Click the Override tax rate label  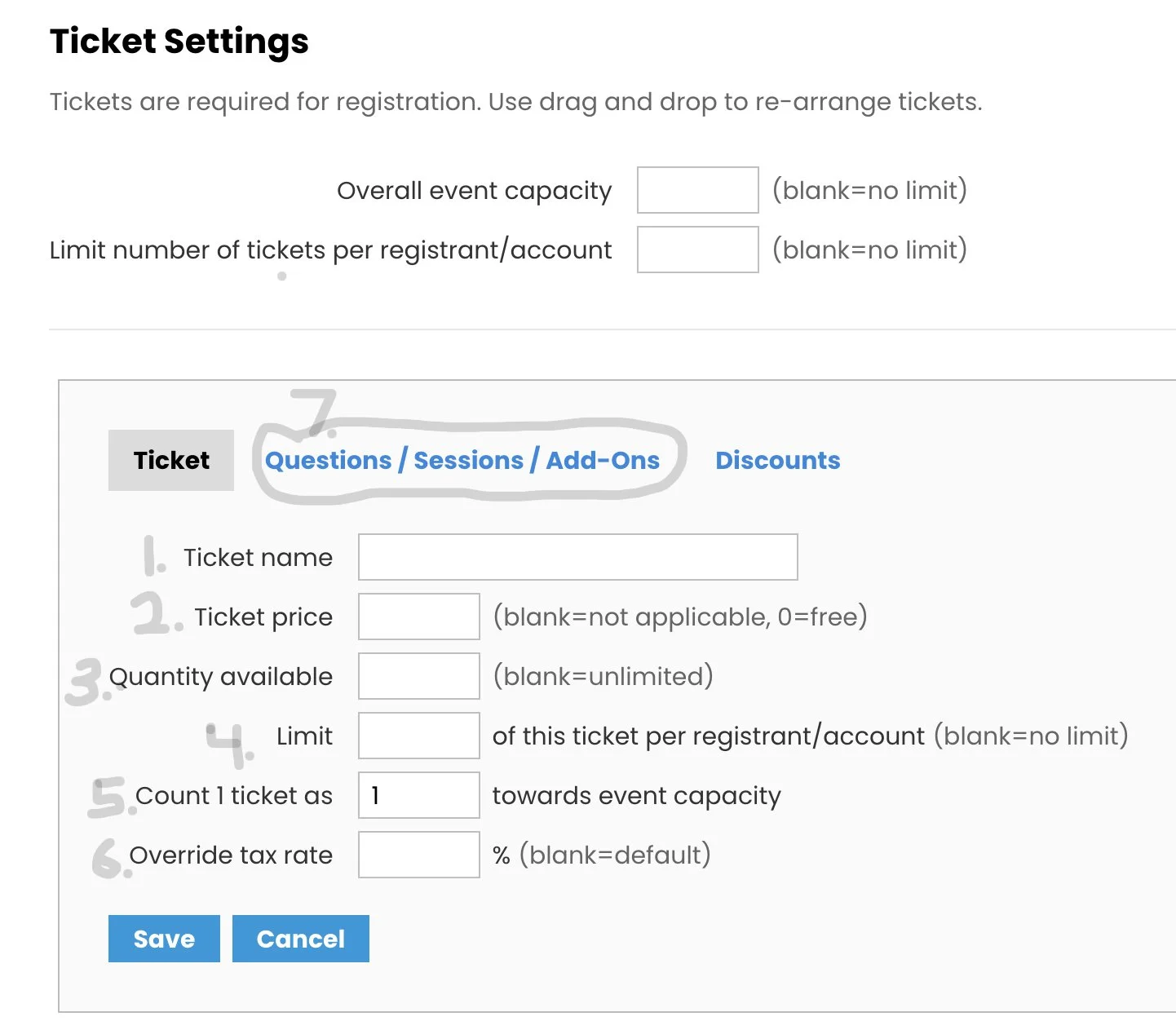coord(231,855)
